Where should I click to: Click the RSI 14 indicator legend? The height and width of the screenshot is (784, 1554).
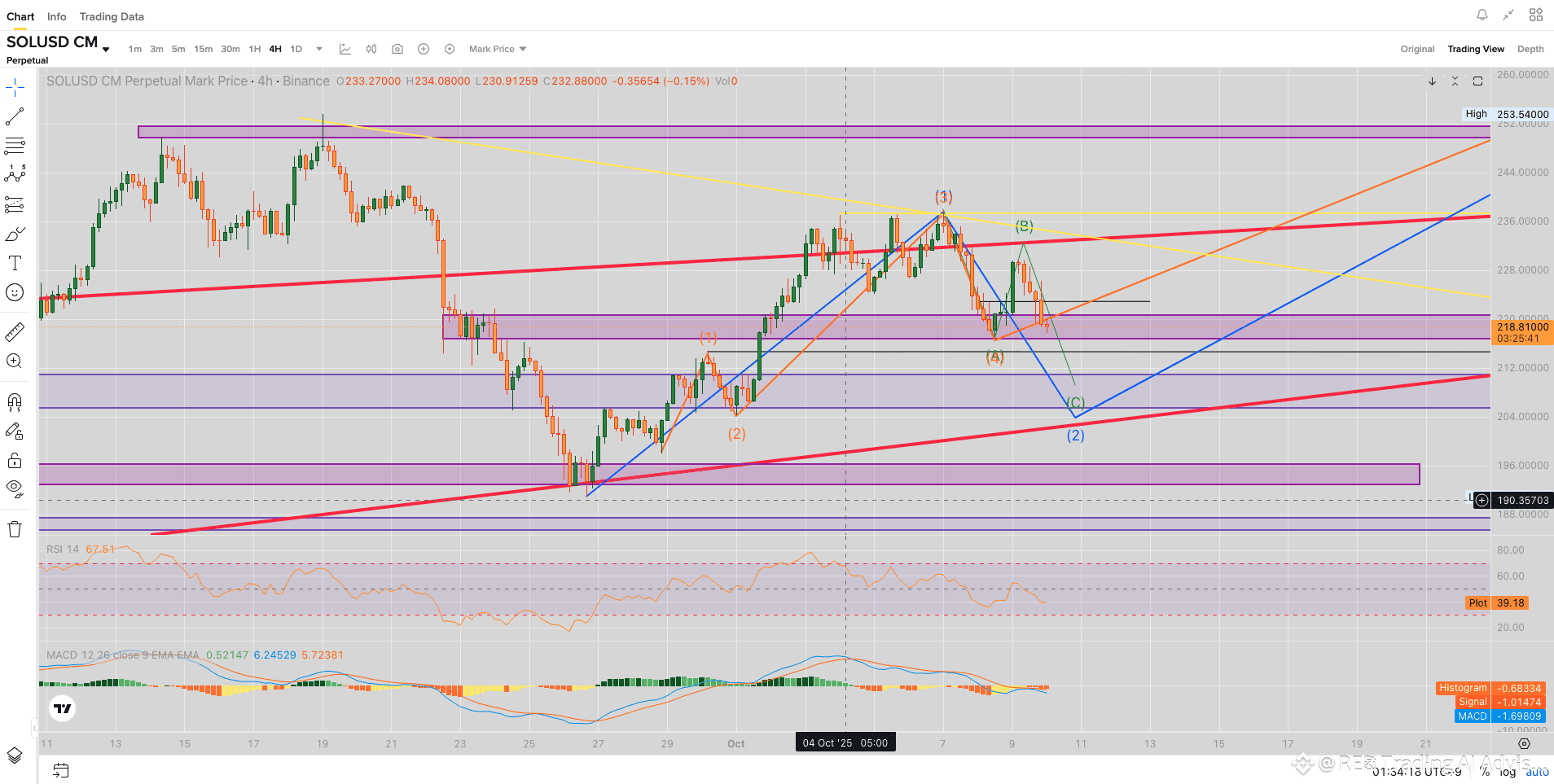[63, 550]
